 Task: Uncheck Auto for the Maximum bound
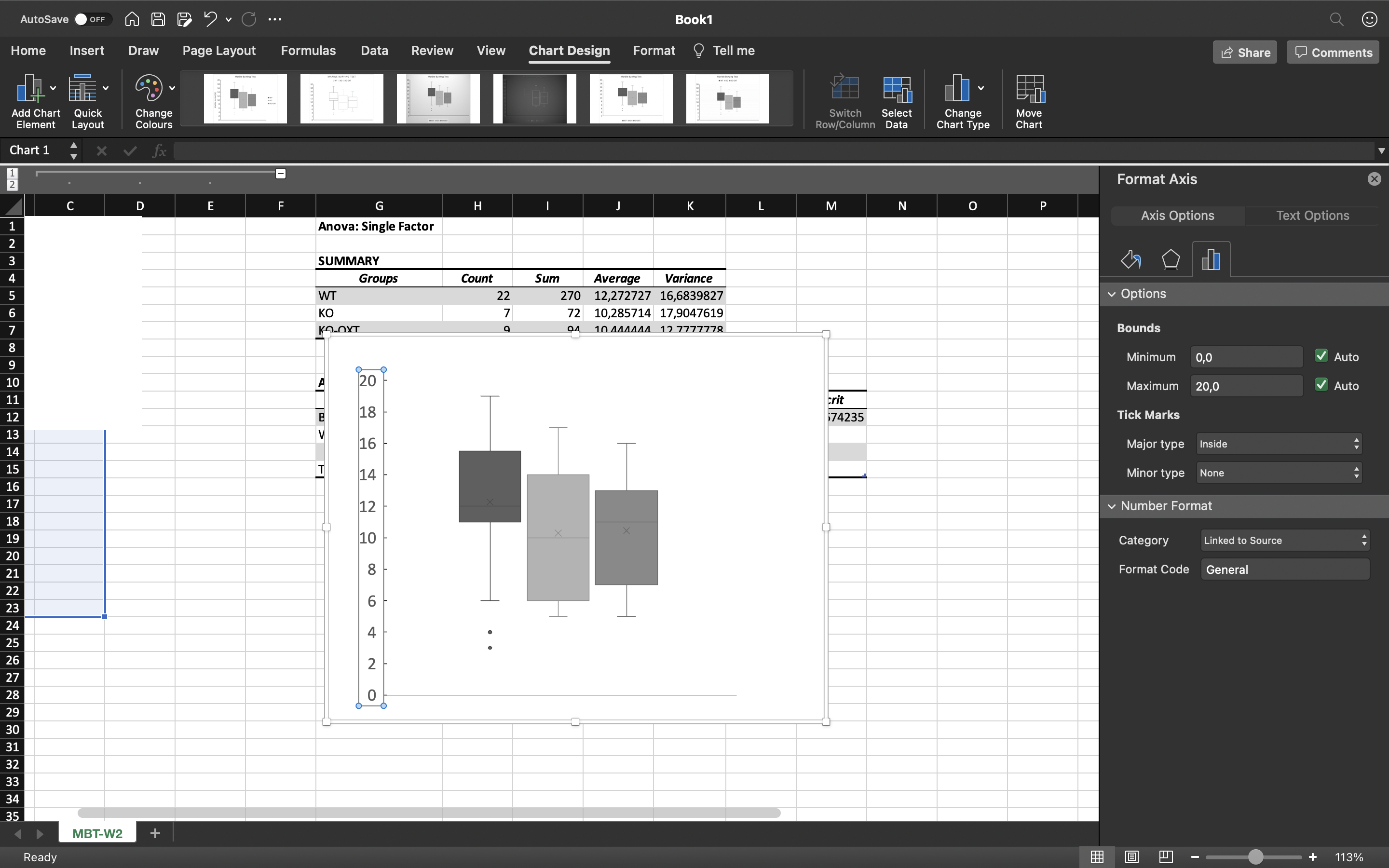tap(1321, 385)
